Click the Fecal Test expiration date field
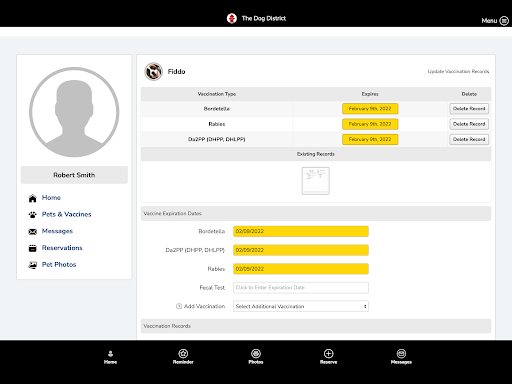512x384 pixels. [x=301, y=287]
